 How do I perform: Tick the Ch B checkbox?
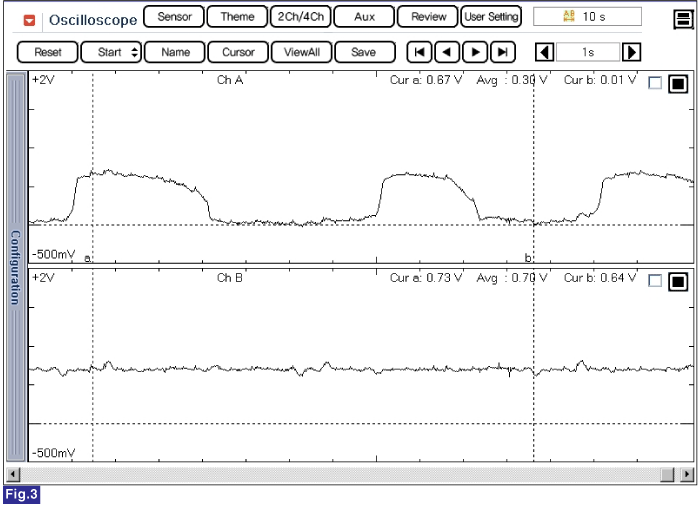655,282
